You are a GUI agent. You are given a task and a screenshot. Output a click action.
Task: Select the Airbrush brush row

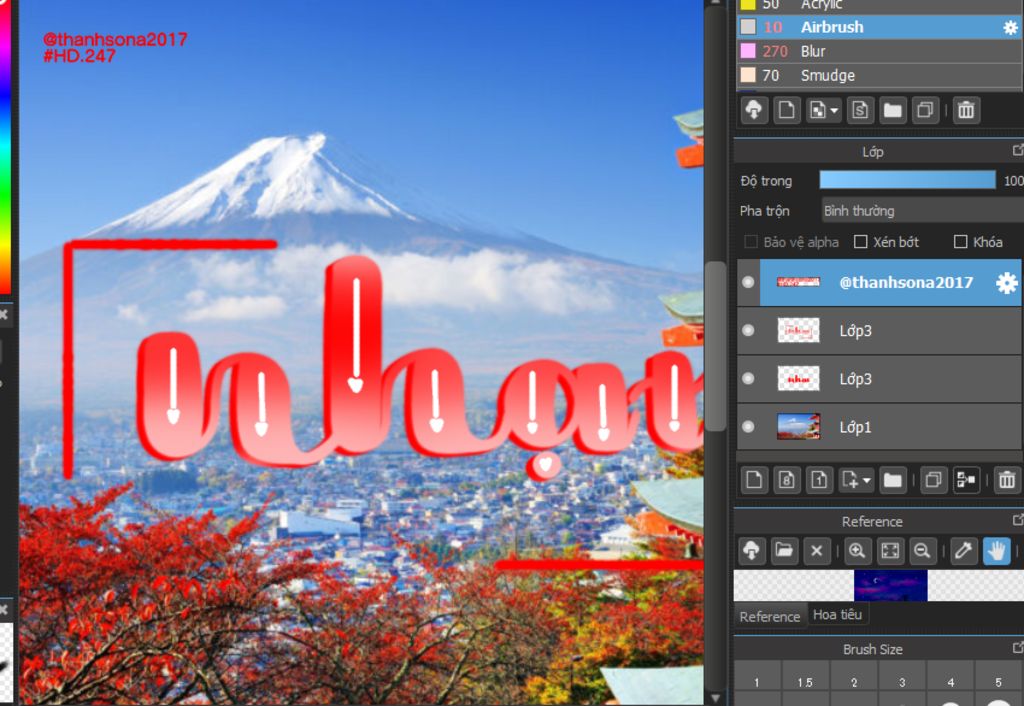[x=880, y=27]
